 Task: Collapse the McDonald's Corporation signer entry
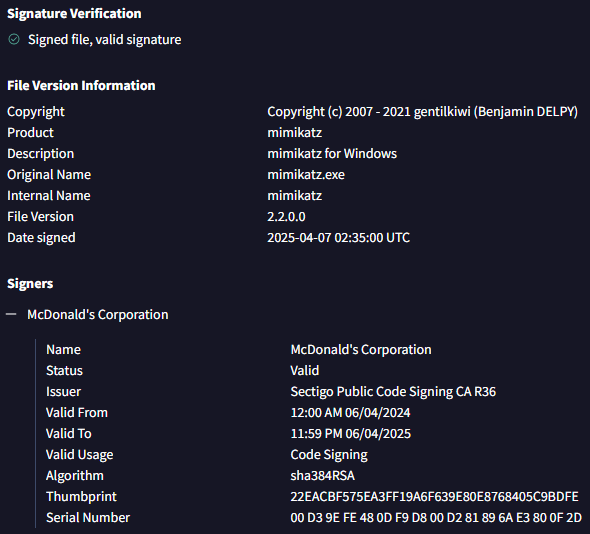click(x=11, y=314)
